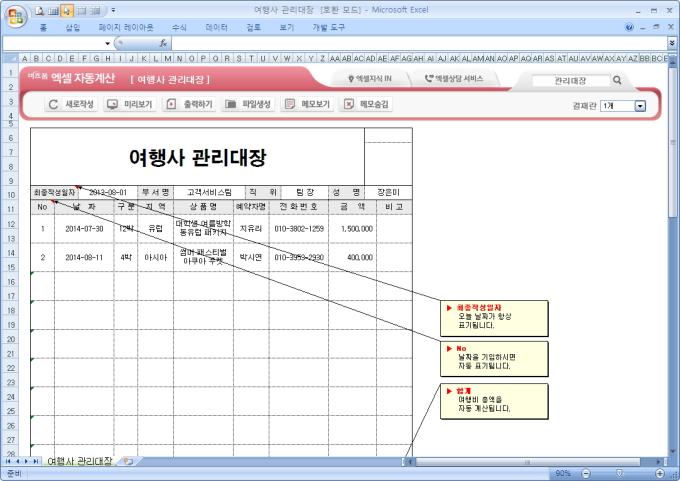Select the 지유리 reservation name cell

pos(251,229)
